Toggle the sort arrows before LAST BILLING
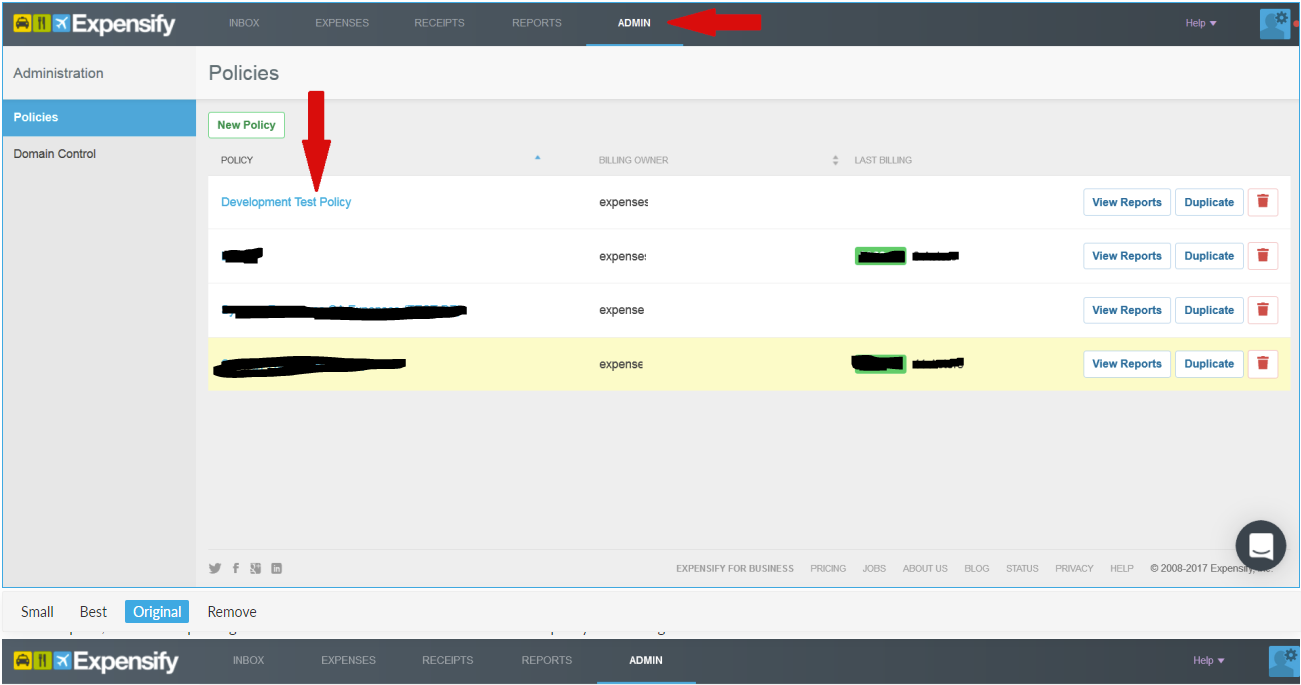Viewport: 1301px width, 685px height. click(x=835, y=160)
